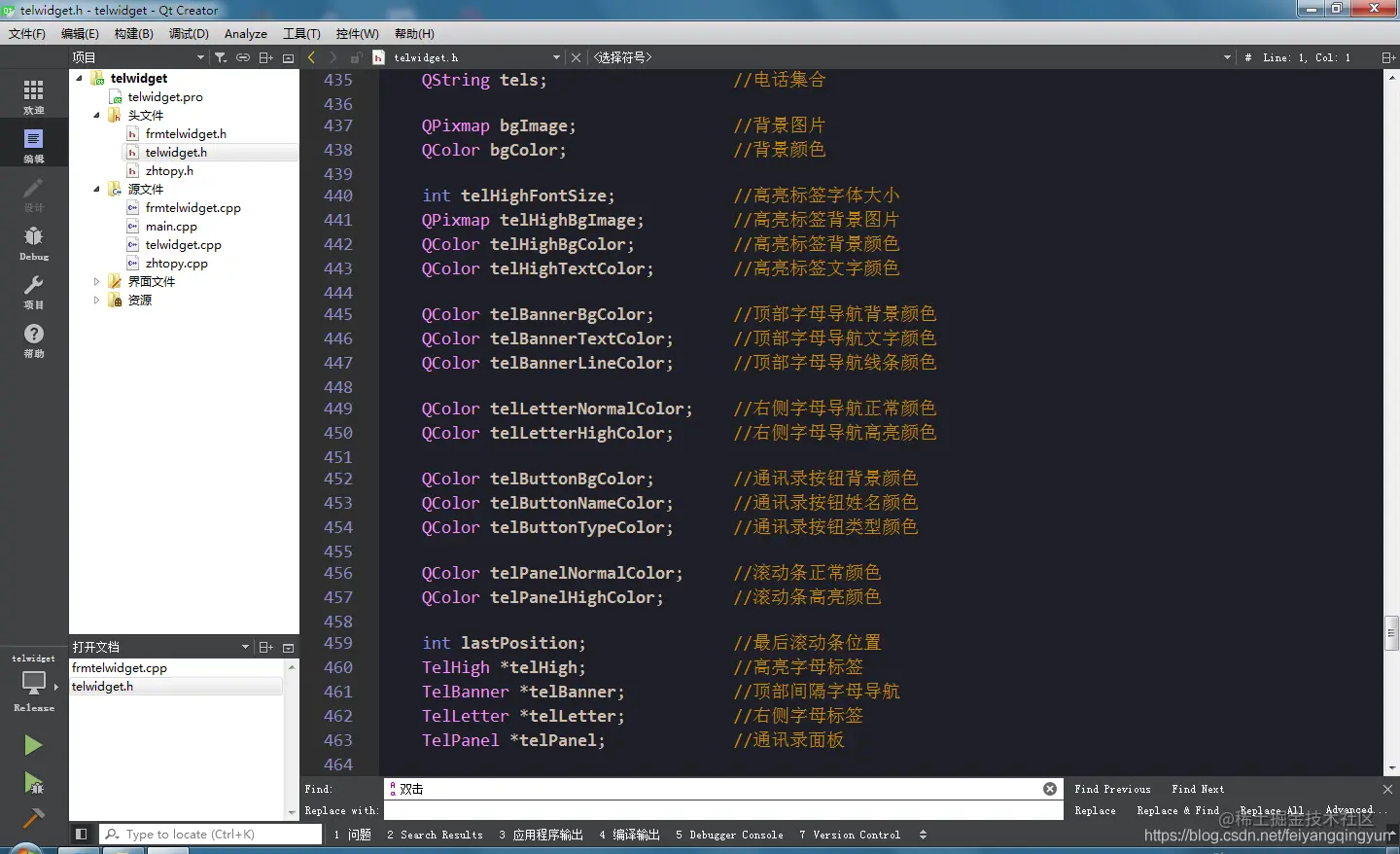Start debugging with the bug-arrow icon
This screenshot has height=854, width=1400.
(33, 783)
